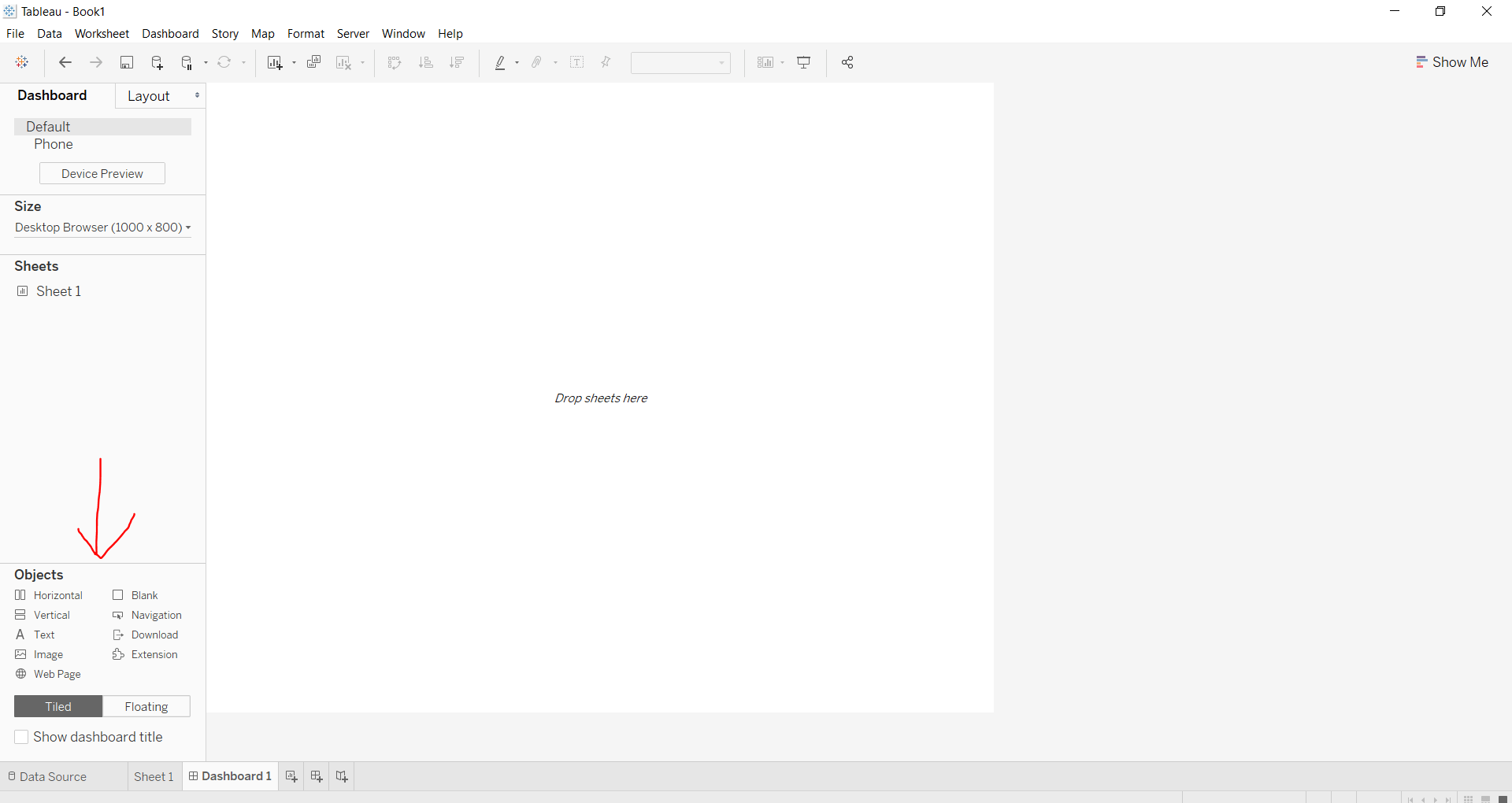Select Sheet 1 in the Sheets list
Viewport: 1512px width, 803px height.
click(49, 291)
